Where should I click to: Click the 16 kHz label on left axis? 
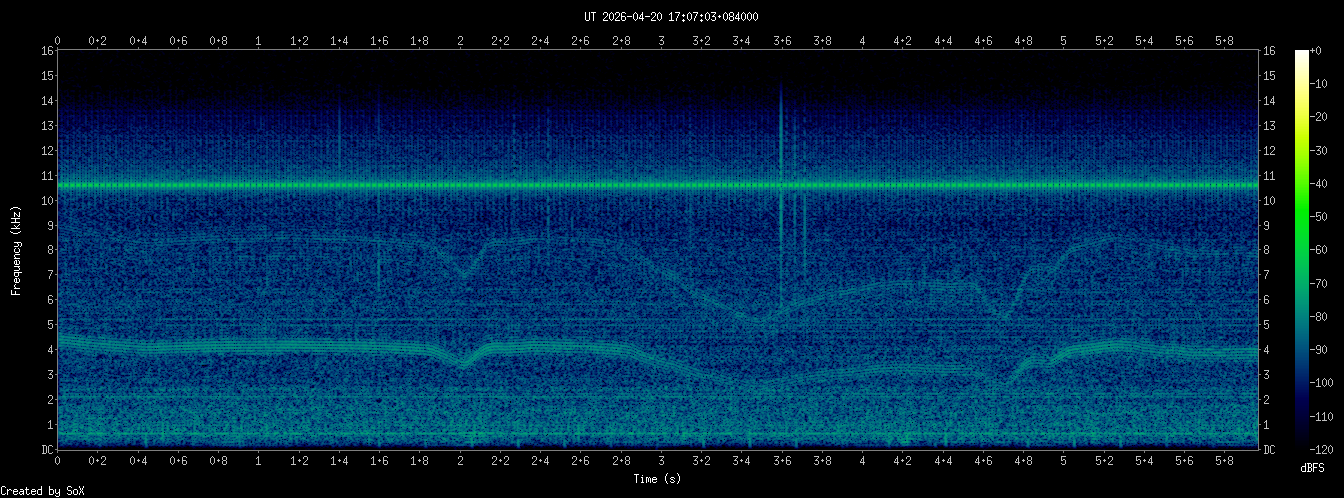pos(46,51)
